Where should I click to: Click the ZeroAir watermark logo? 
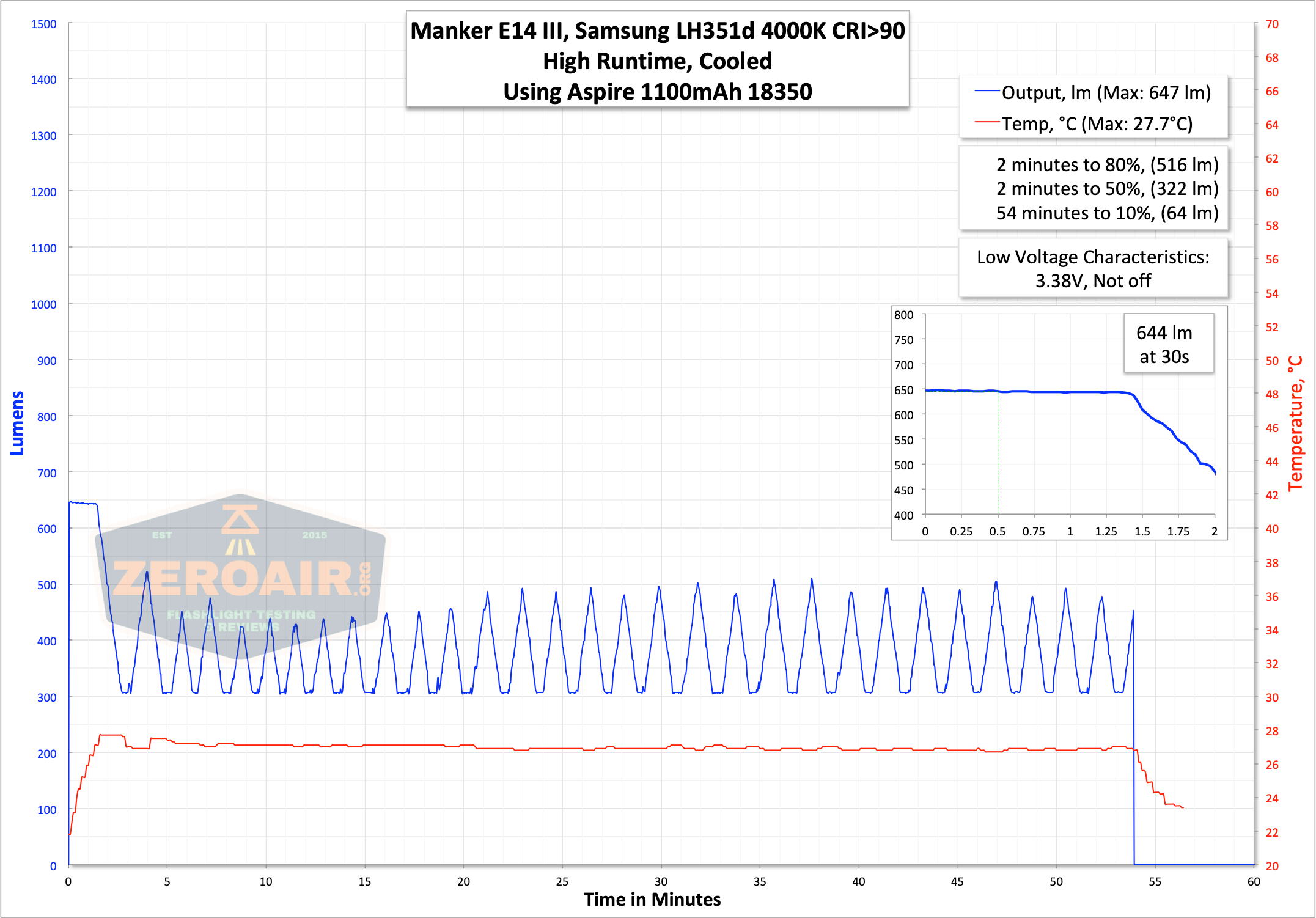click(x=240, y=577)
